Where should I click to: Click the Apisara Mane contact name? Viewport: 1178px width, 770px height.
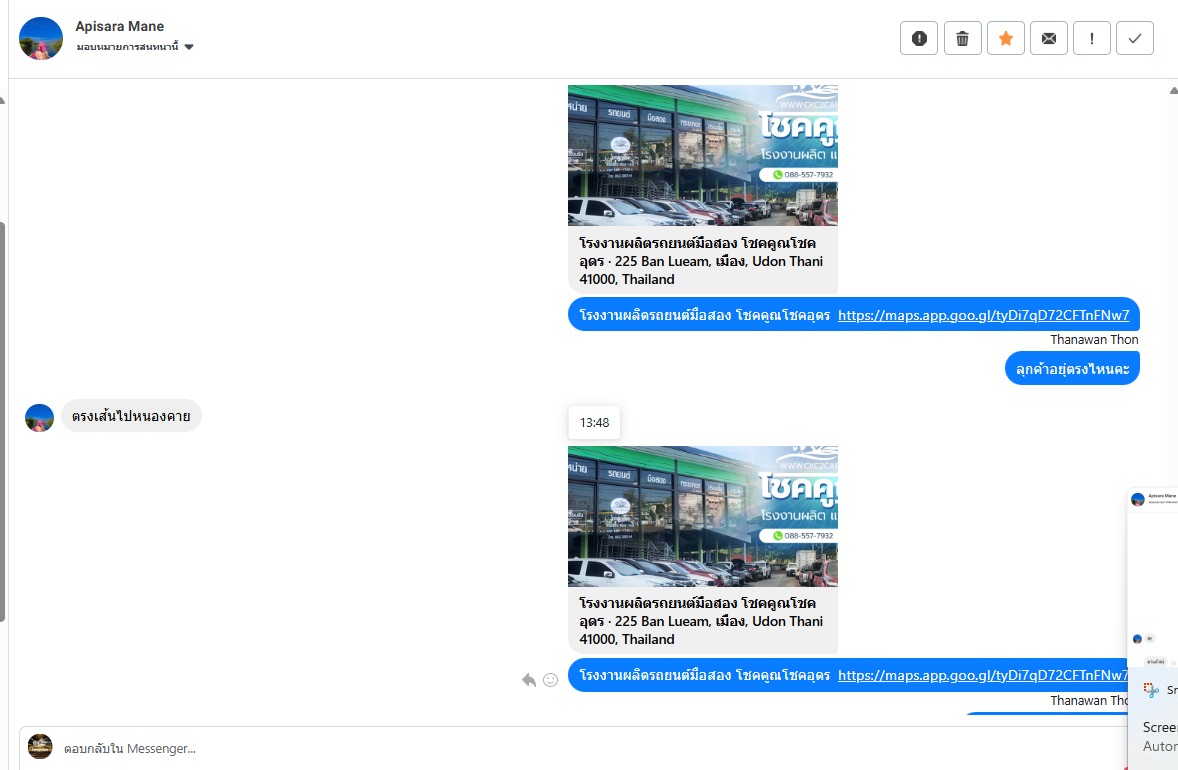[119, 26]
